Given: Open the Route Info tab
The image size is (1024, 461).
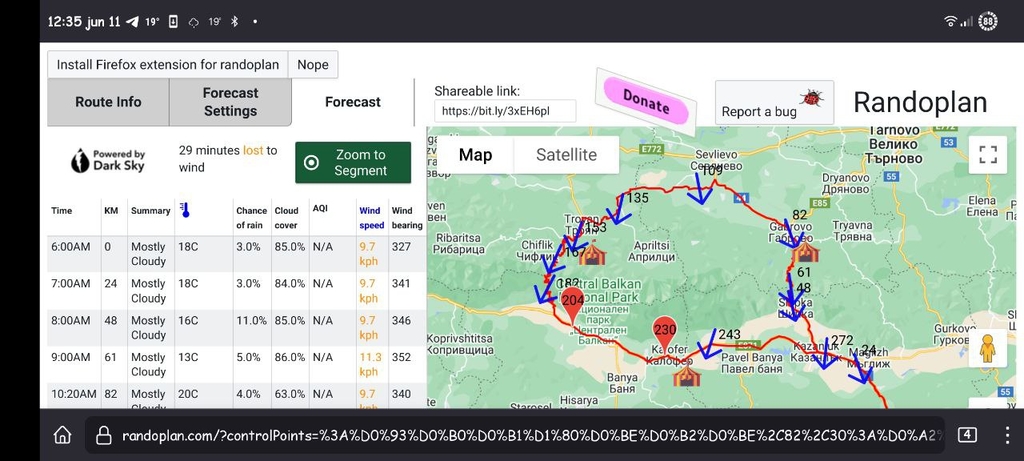Looking at the screenshot, I should point(108,102).
